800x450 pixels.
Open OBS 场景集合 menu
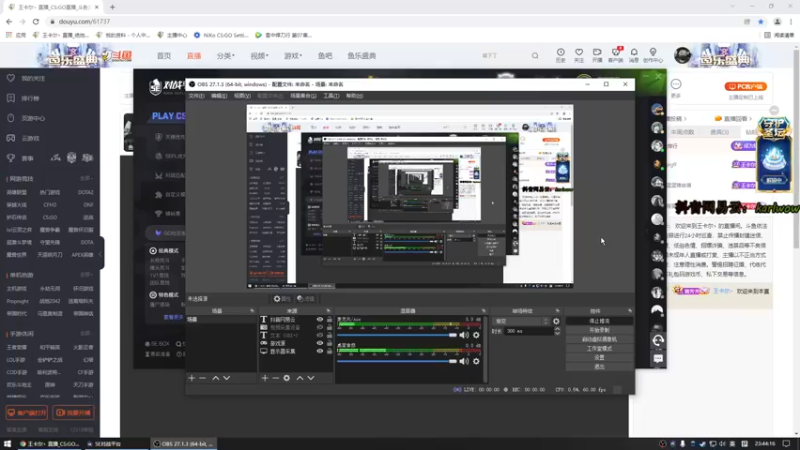(x=303, y=96)
